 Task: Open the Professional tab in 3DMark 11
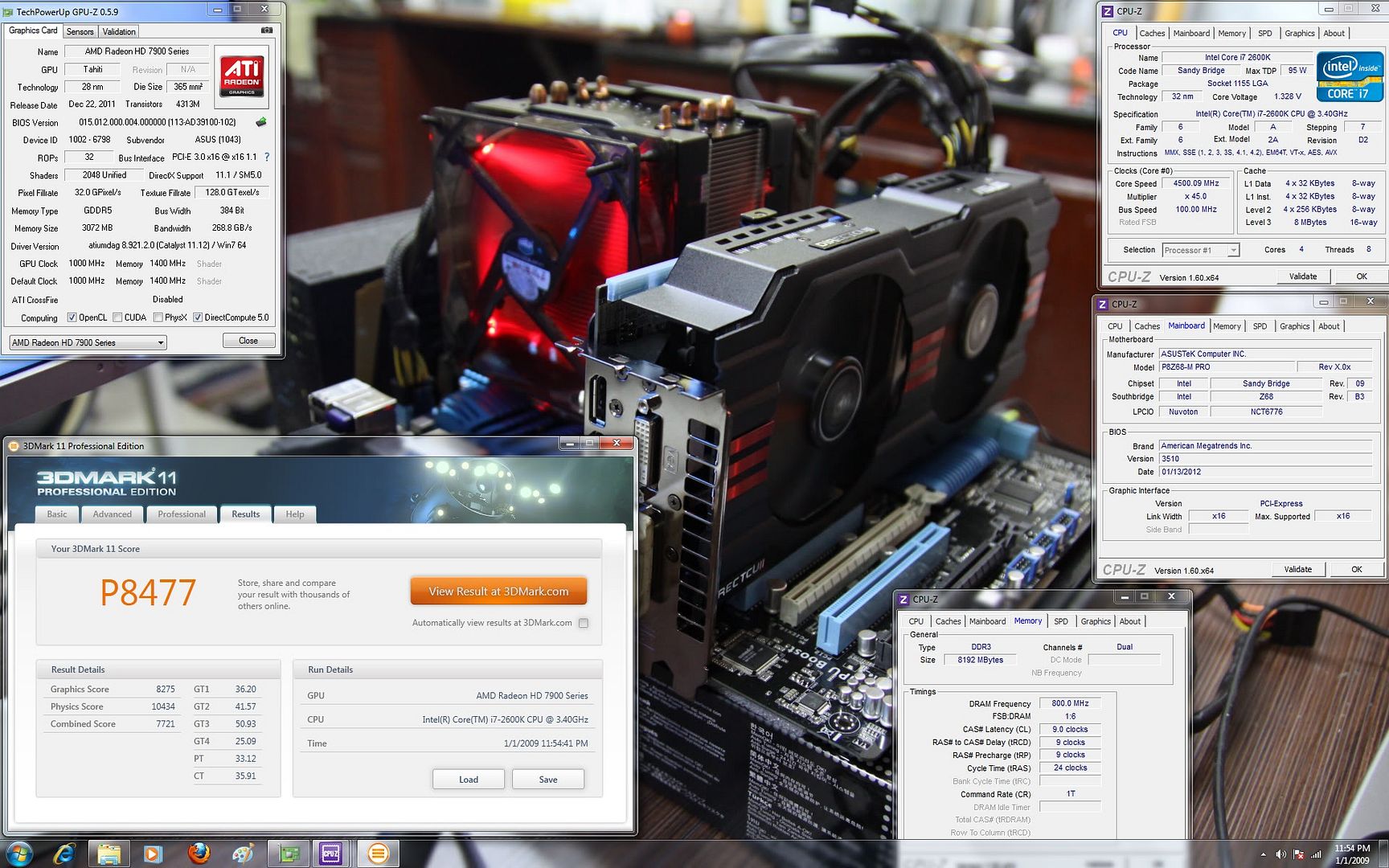click(182, 514)
